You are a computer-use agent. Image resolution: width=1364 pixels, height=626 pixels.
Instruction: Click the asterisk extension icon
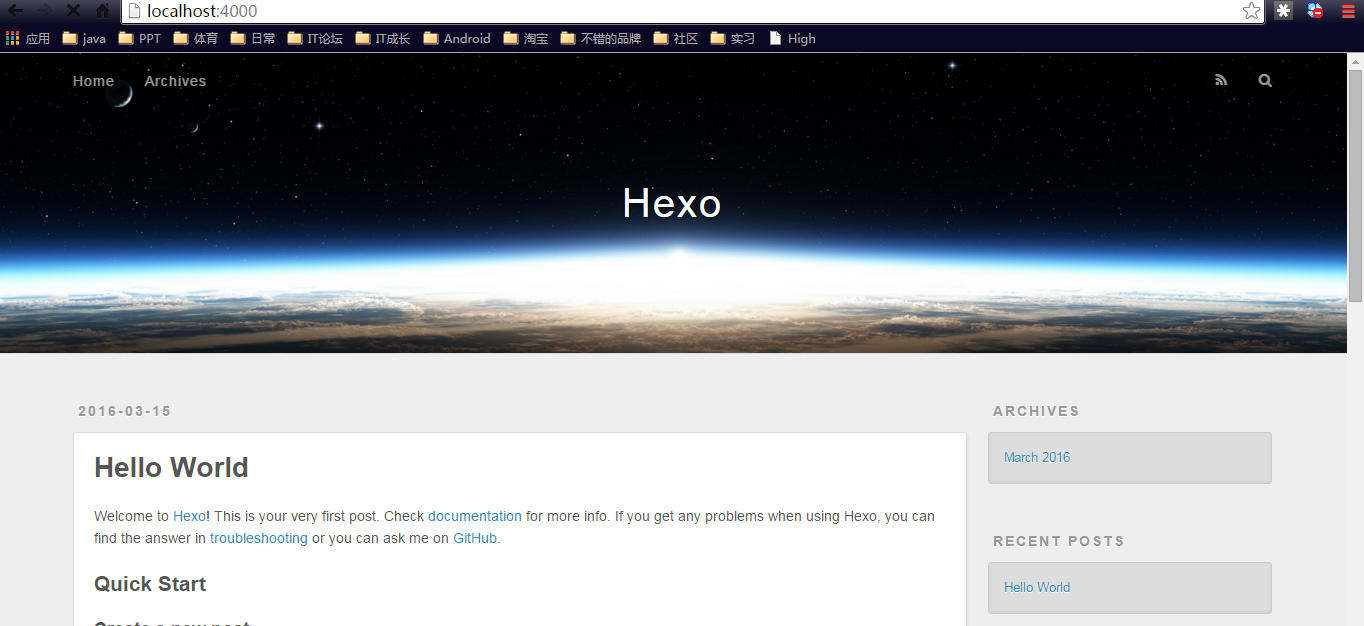click(1283, 11)
